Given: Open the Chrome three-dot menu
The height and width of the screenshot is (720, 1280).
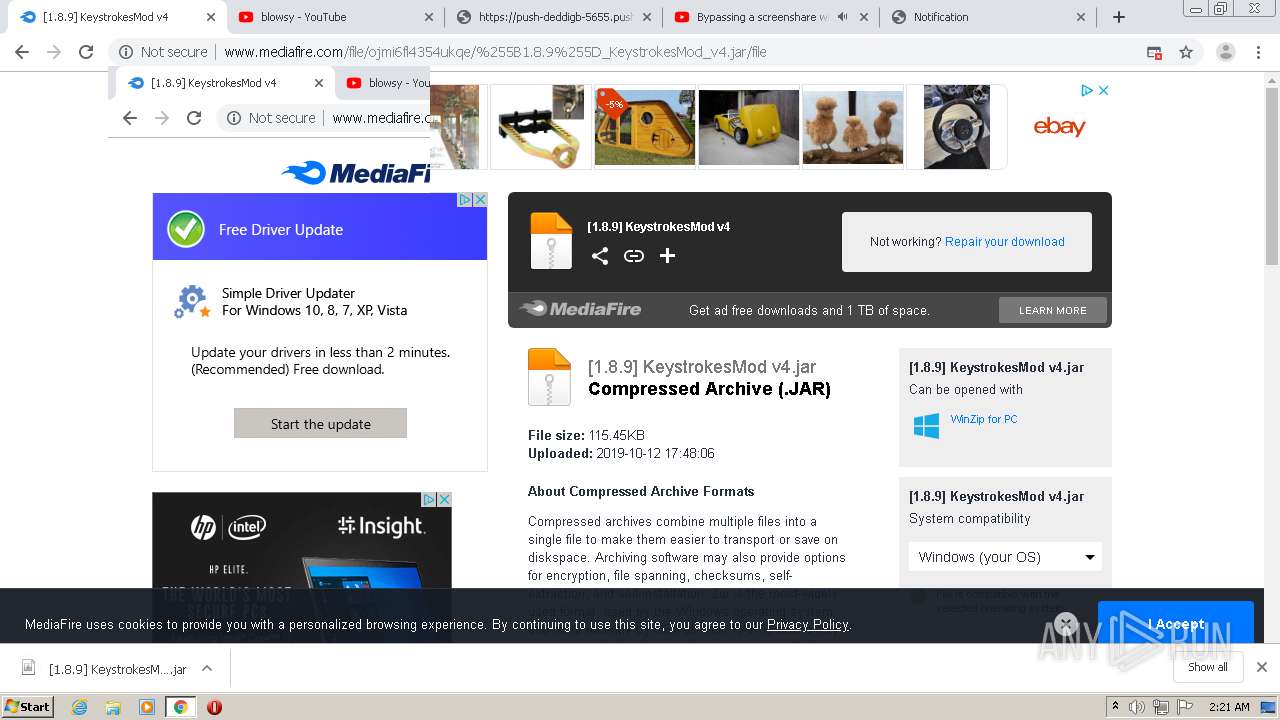Looking at the screenshot, I should click(1258, 52).
